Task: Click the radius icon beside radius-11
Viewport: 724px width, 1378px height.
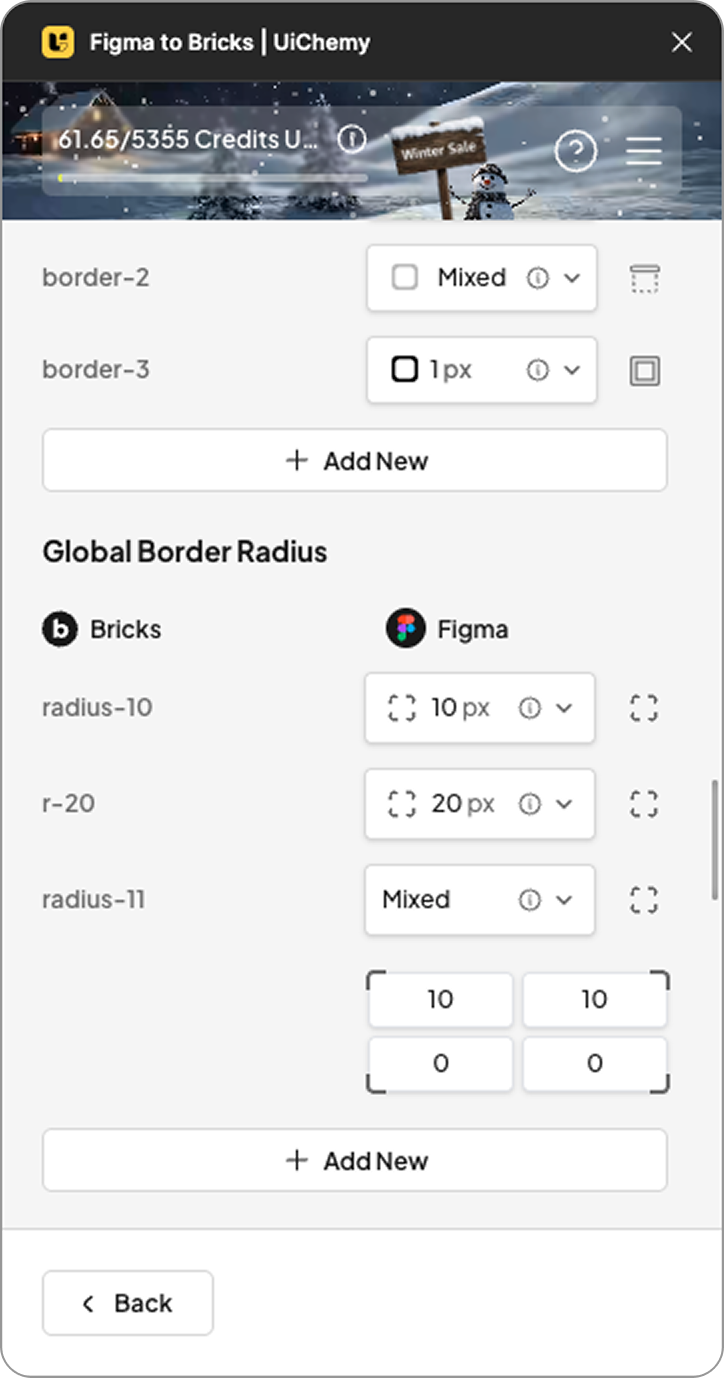Action: pyautogui.click(x=643, y=900)
